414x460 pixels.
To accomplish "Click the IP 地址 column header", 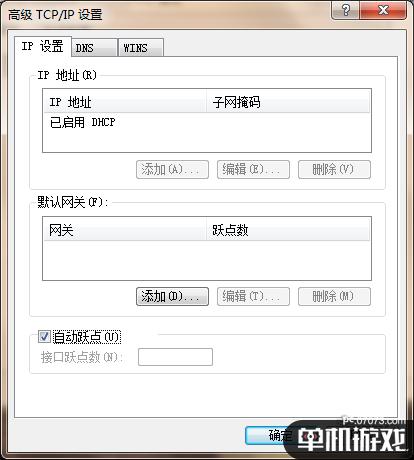I will (x=125, y=102).
